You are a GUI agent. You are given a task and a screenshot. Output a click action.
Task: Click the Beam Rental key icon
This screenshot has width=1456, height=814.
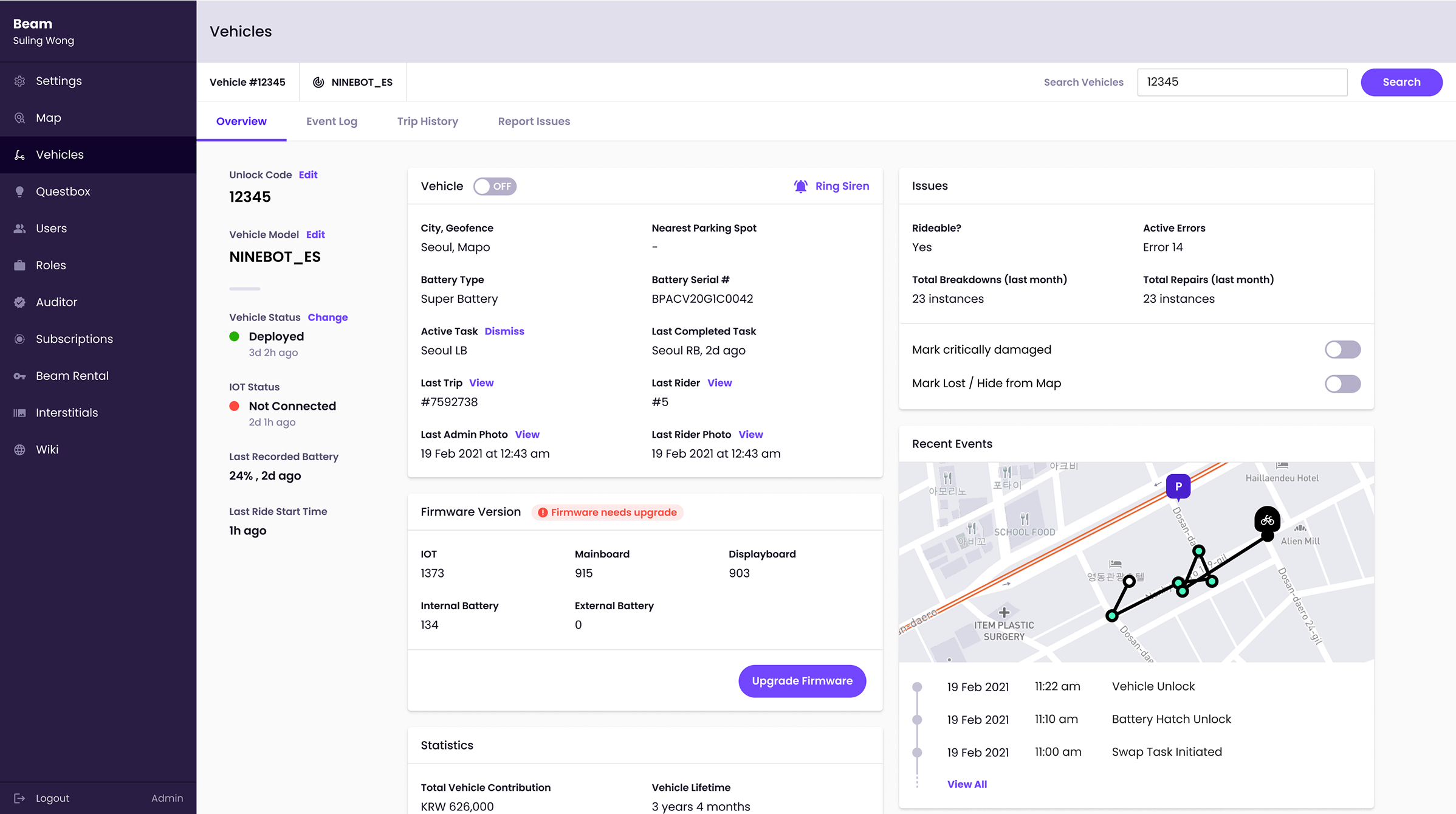tap(19, 376)
